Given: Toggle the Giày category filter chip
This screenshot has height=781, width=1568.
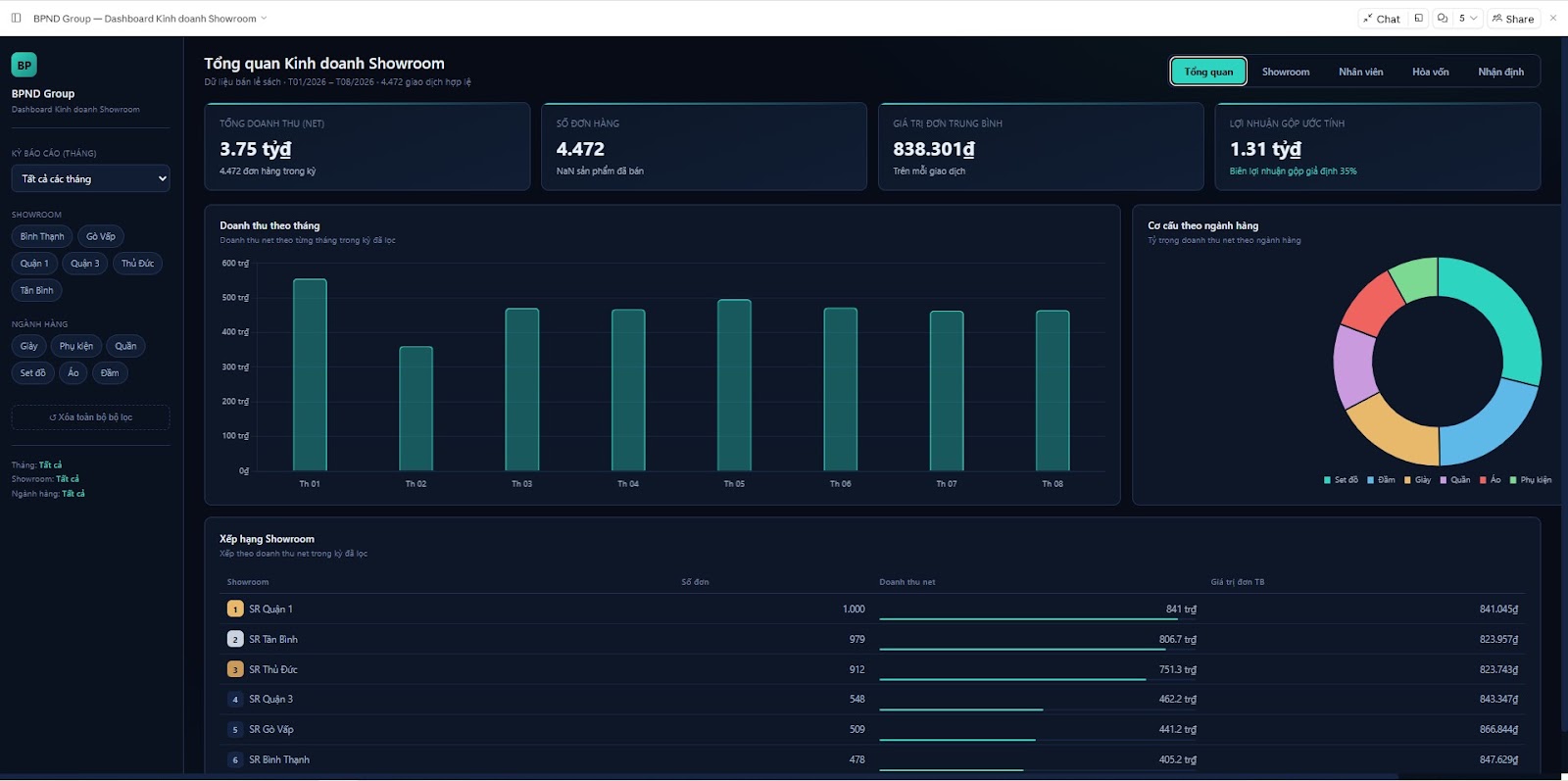Looking at the screenshot, I should 29,346.
